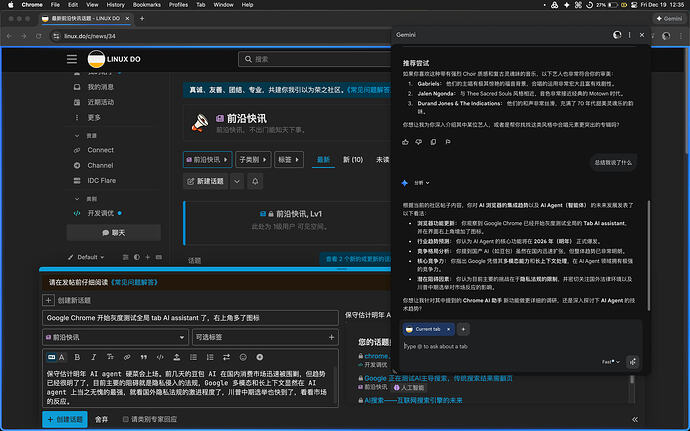Check the 请类别专家回应 checkbox
The width and height of the screenshot is (690, 431).
tap(125, 420)
